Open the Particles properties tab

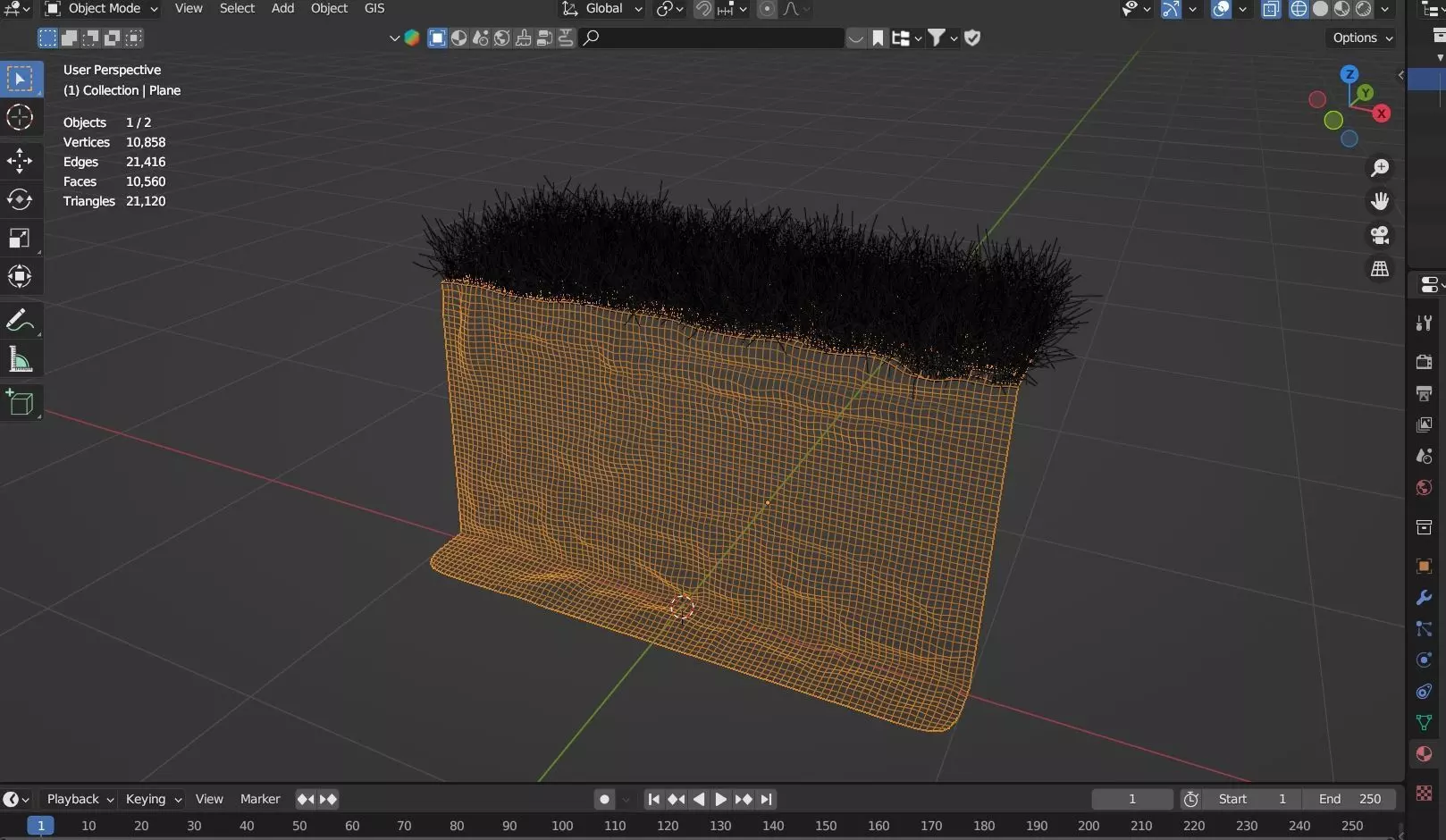coord(1425,629)
